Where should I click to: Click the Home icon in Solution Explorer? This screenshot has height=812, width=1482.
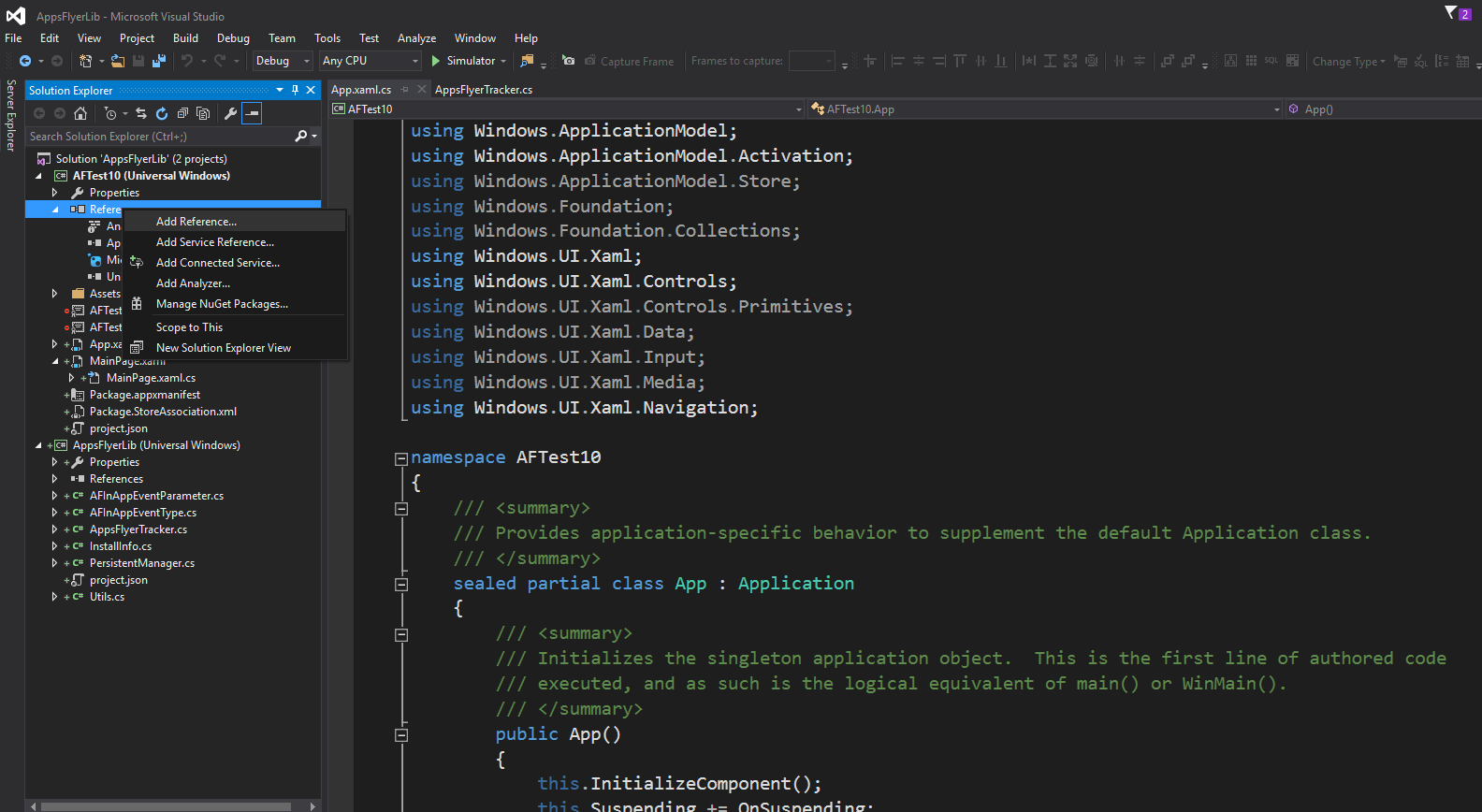point(80,113)
